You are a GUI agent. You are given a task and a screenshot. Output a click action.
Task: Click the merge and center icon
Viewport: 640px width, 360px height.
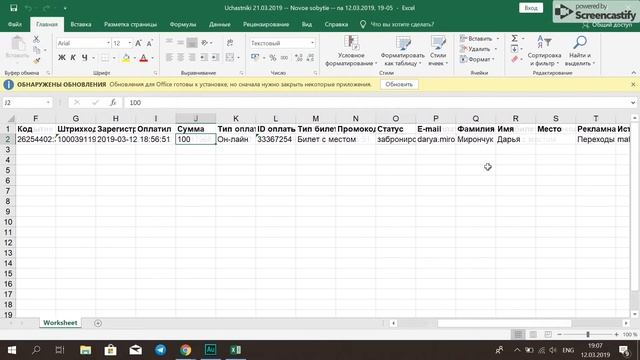230,58
